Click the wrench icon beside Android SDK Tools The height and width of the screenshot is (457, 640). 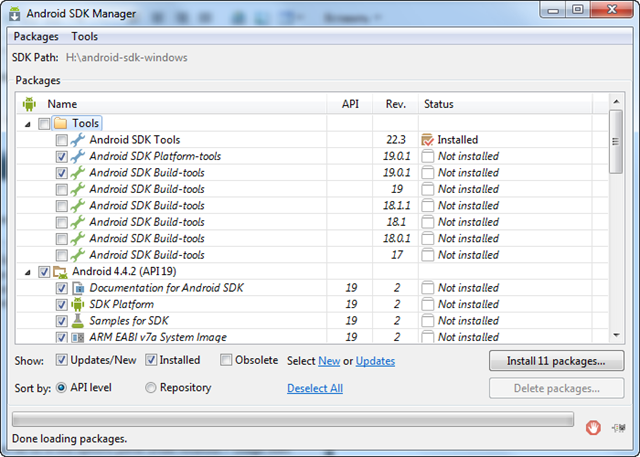pos(78,140)
